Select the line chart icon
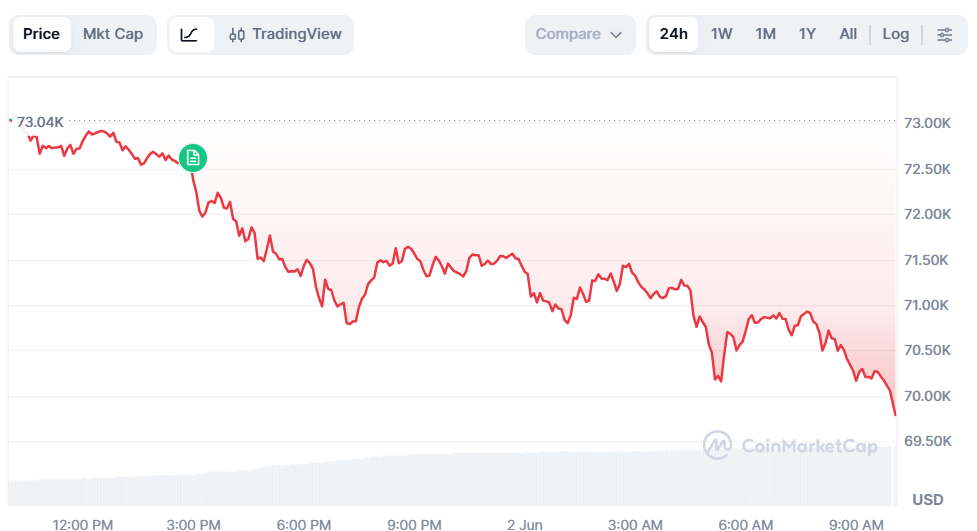Viewport: 977px width, 531px height. pos(189,34)
